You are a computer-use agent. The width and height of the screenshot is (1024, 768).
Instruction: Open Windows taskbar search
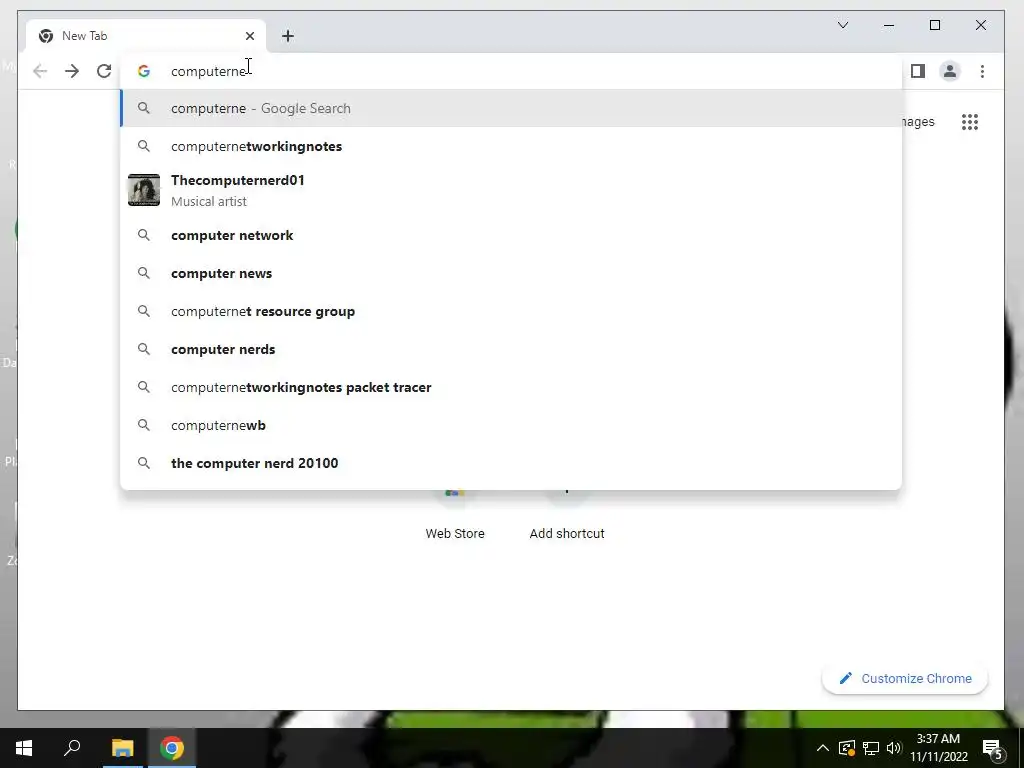tap(72, 748)
